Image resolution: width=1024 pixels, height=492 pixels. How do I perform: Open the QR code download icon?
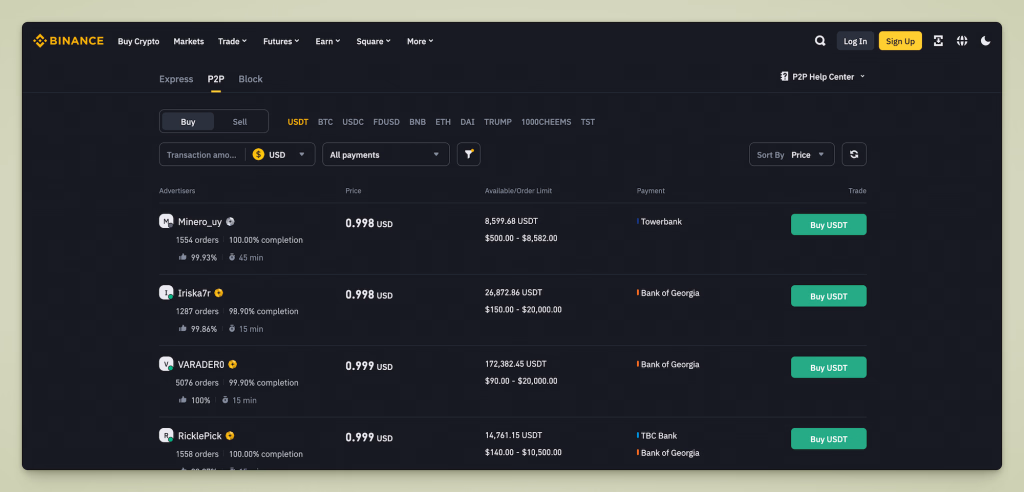coord(938,41)
